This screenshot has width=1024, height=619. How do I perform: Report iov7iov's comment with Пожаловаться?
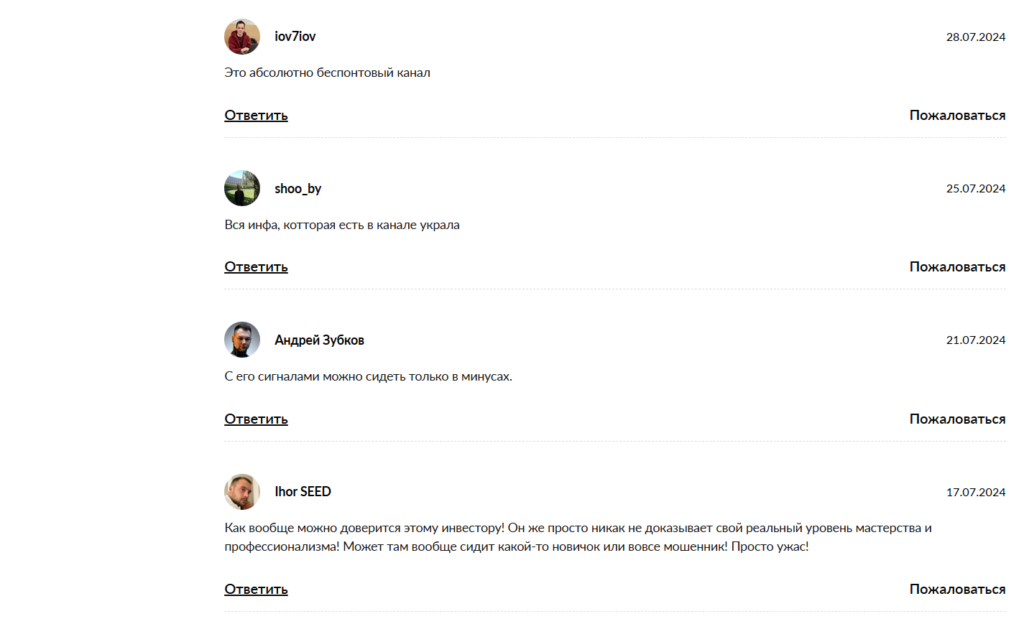coord(957,115)
